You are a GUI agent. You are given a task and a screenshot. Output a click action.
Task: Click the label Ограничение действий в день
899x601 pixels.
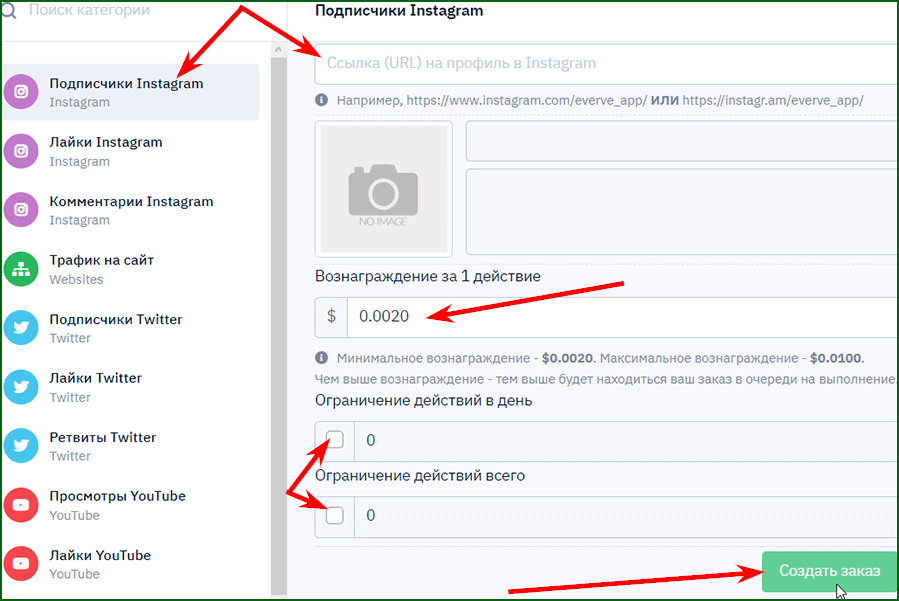point(423,400)
